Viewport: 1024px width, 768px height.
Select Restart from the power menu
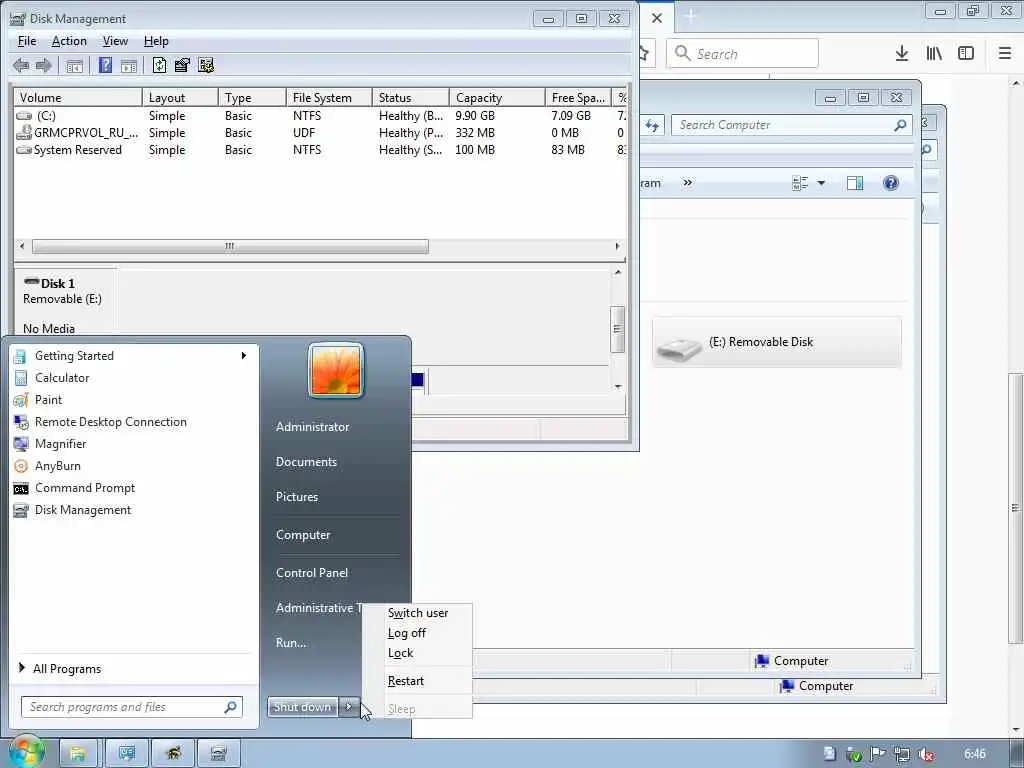click(406, 680)
